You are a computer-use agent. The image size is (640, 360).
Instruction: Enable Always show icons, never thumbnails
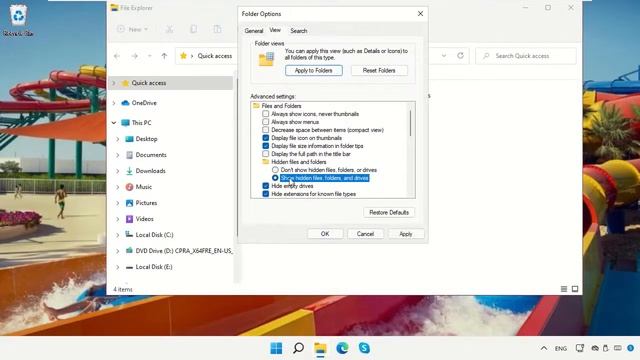point(266,114)
